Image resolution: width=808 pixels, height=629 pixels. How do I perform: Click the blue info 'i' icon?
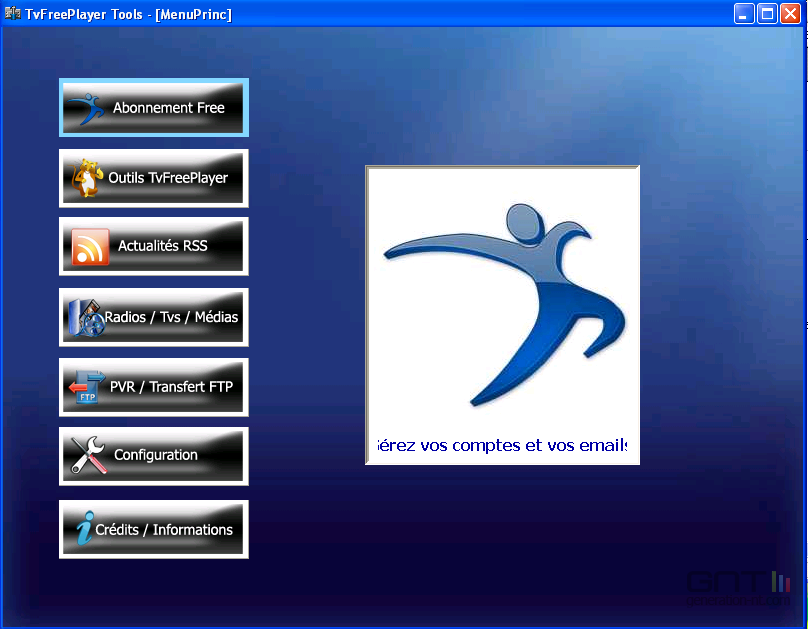[85, 528]
